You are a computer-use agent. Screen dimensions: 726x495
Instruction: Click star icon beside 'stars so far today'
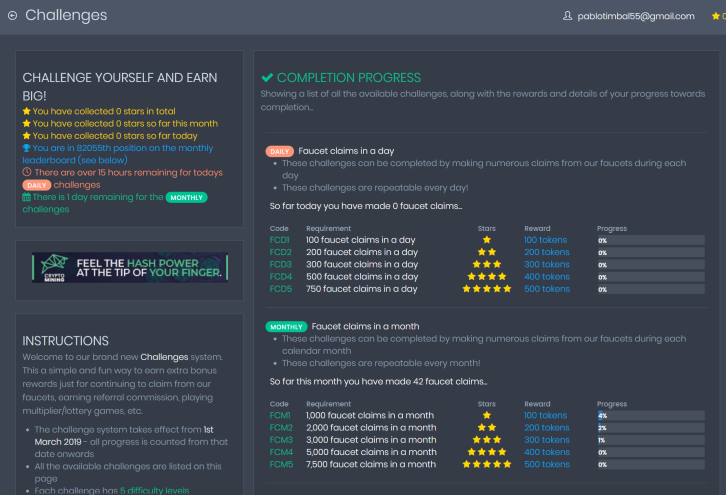26,136
